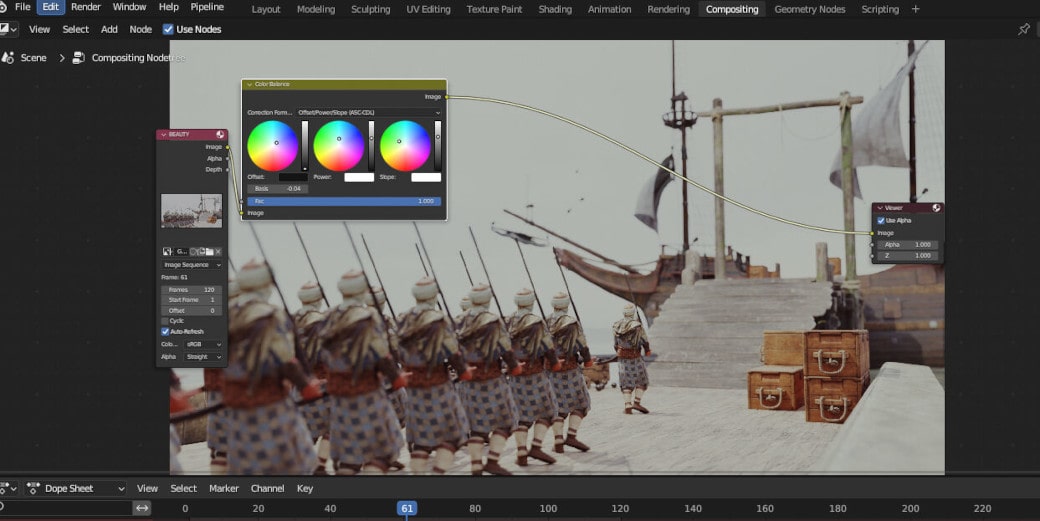Open the sRGB color space dropdown

tap(203, 345)
